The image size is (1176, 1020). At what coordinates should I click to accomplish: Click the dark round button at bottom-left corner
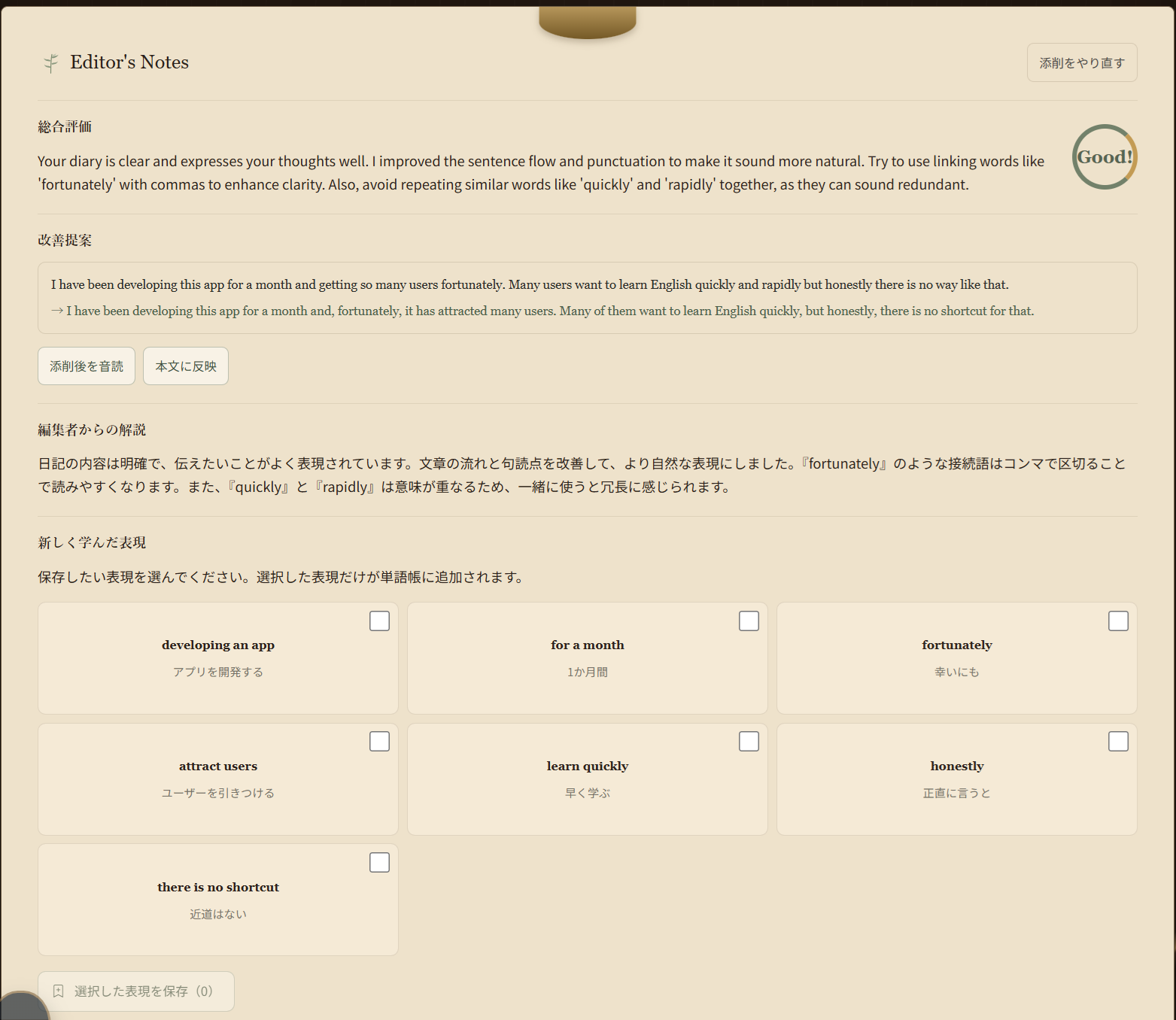click(23, 1007)
